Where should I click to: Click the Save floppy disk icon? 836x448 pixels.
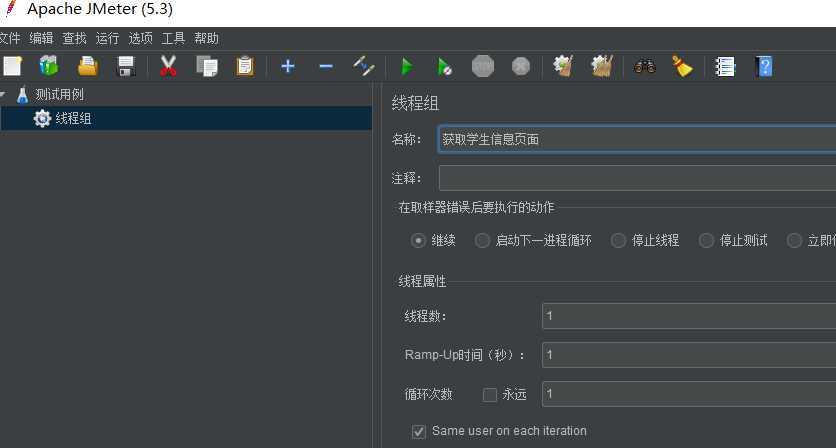coord(126,67)
